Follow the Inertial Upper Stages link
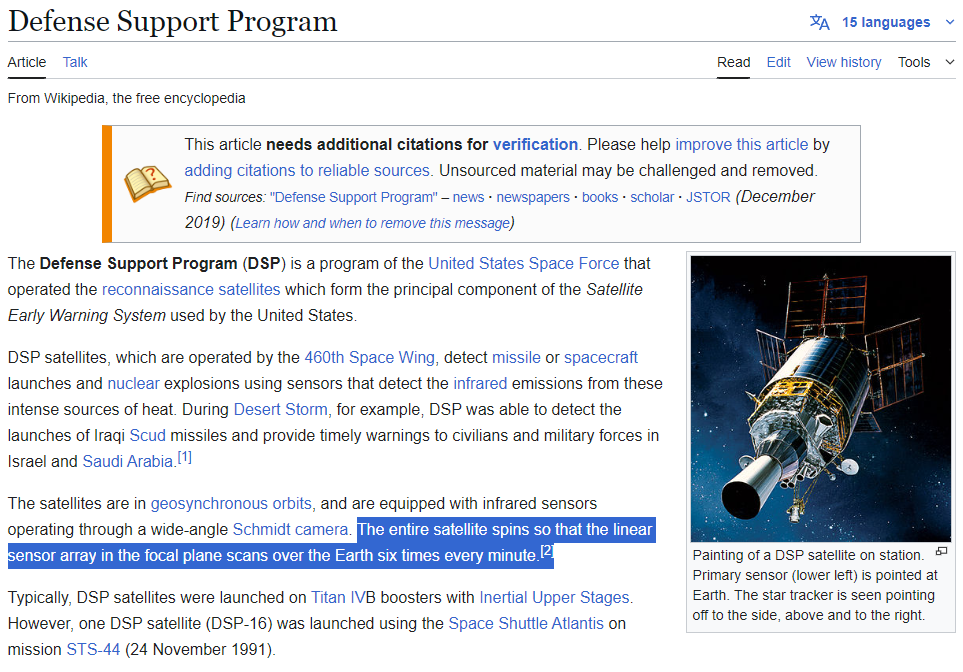The image size is (963, 672). coord(554,597)
